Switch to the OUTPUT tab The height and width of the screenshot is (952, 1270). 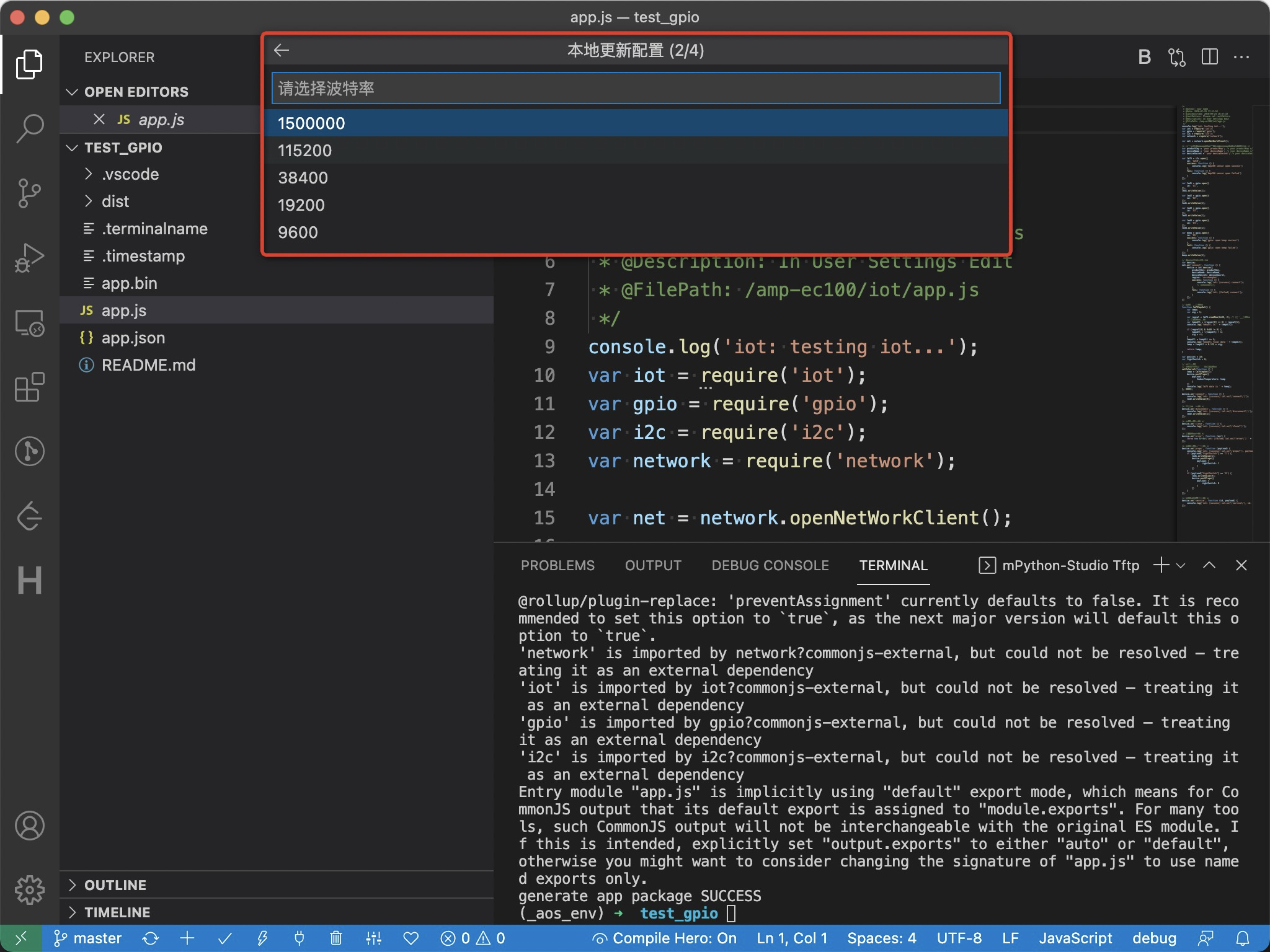point(653,565)
